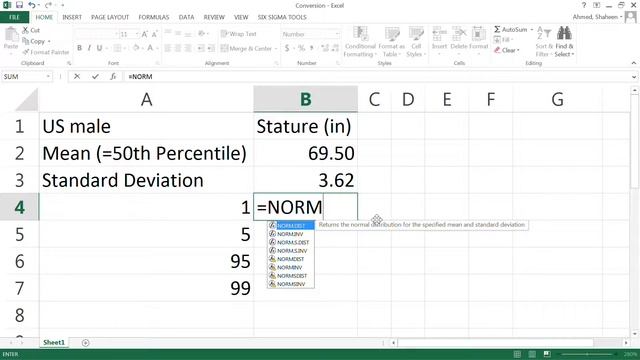Open Number format dropdown
Image resolution: width=640 pixels, height=360 pixels.
[x=337, y=34]
